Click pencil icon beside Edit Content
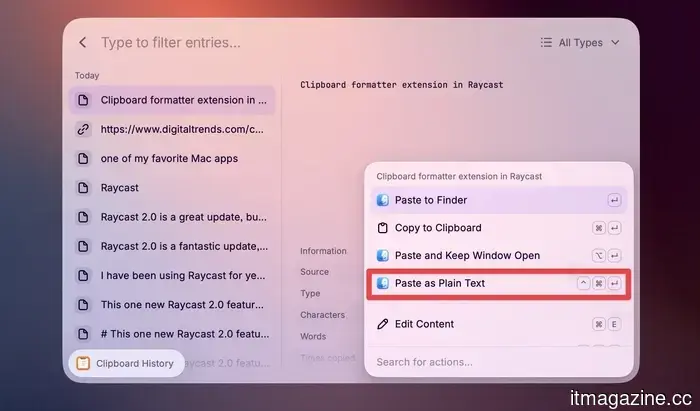The width and height of the screenshot is (700, 411). [x=383, y=324]
